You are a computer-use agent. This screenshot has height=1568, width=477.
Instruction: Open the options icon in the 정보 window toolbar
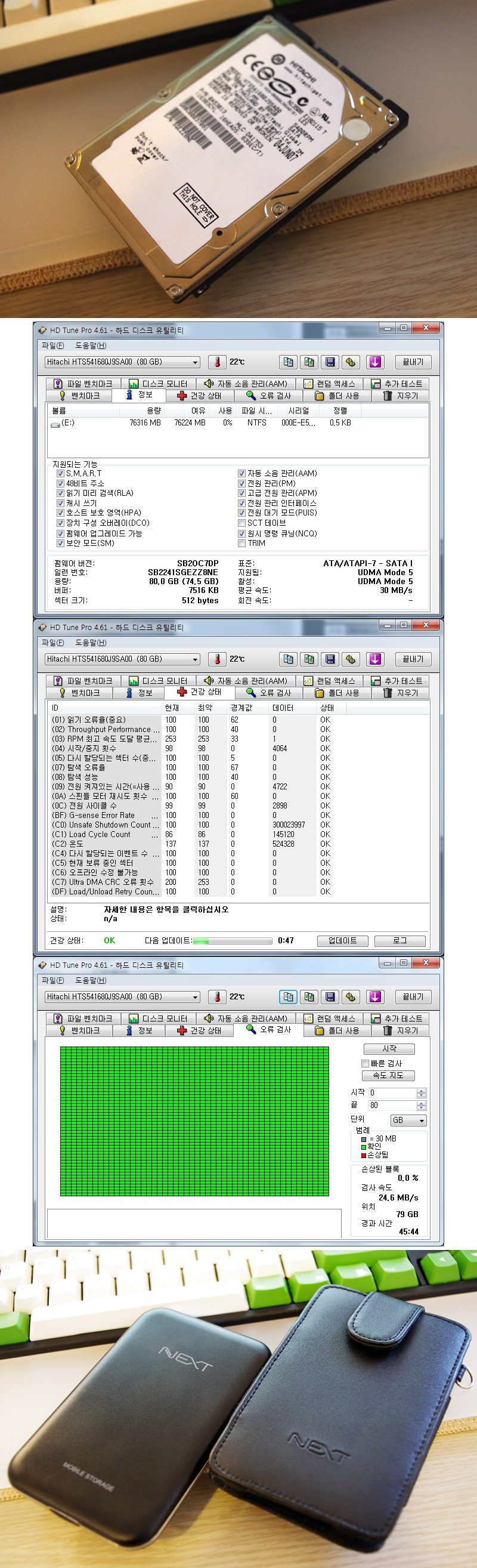click(351, 362)
